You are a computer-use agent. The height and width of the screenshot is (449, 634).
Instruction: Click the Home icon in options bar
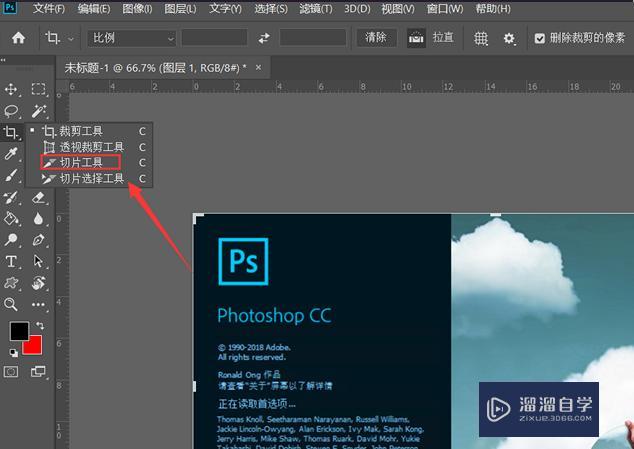pyautogui.click(x=18, y=38)
